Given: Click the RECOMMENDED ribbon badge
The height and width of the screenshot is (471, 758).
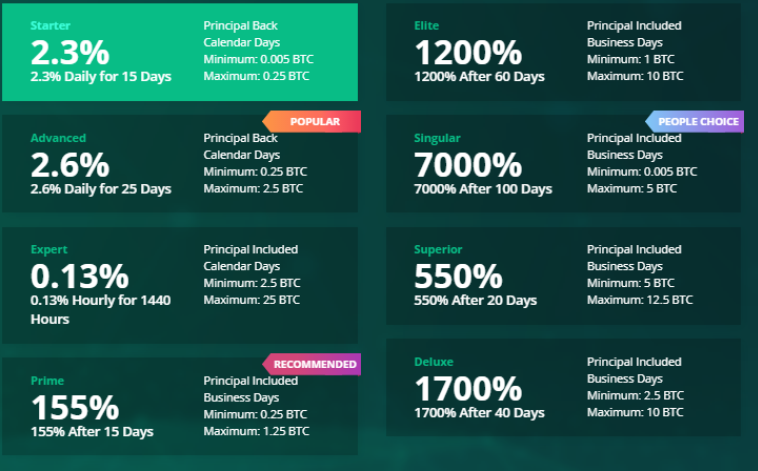Looking at the screenshot, I should [x=312, y=364].
